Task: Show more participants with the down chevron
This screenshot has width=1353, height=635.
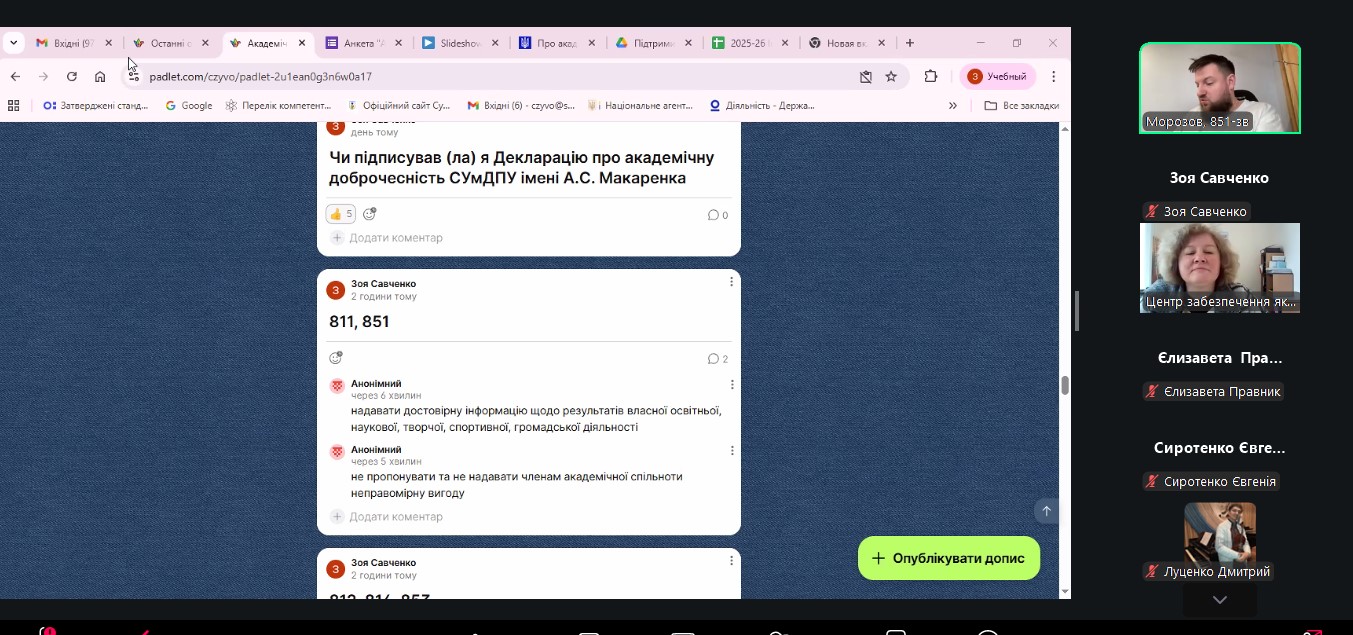Action: (1219, 600)
